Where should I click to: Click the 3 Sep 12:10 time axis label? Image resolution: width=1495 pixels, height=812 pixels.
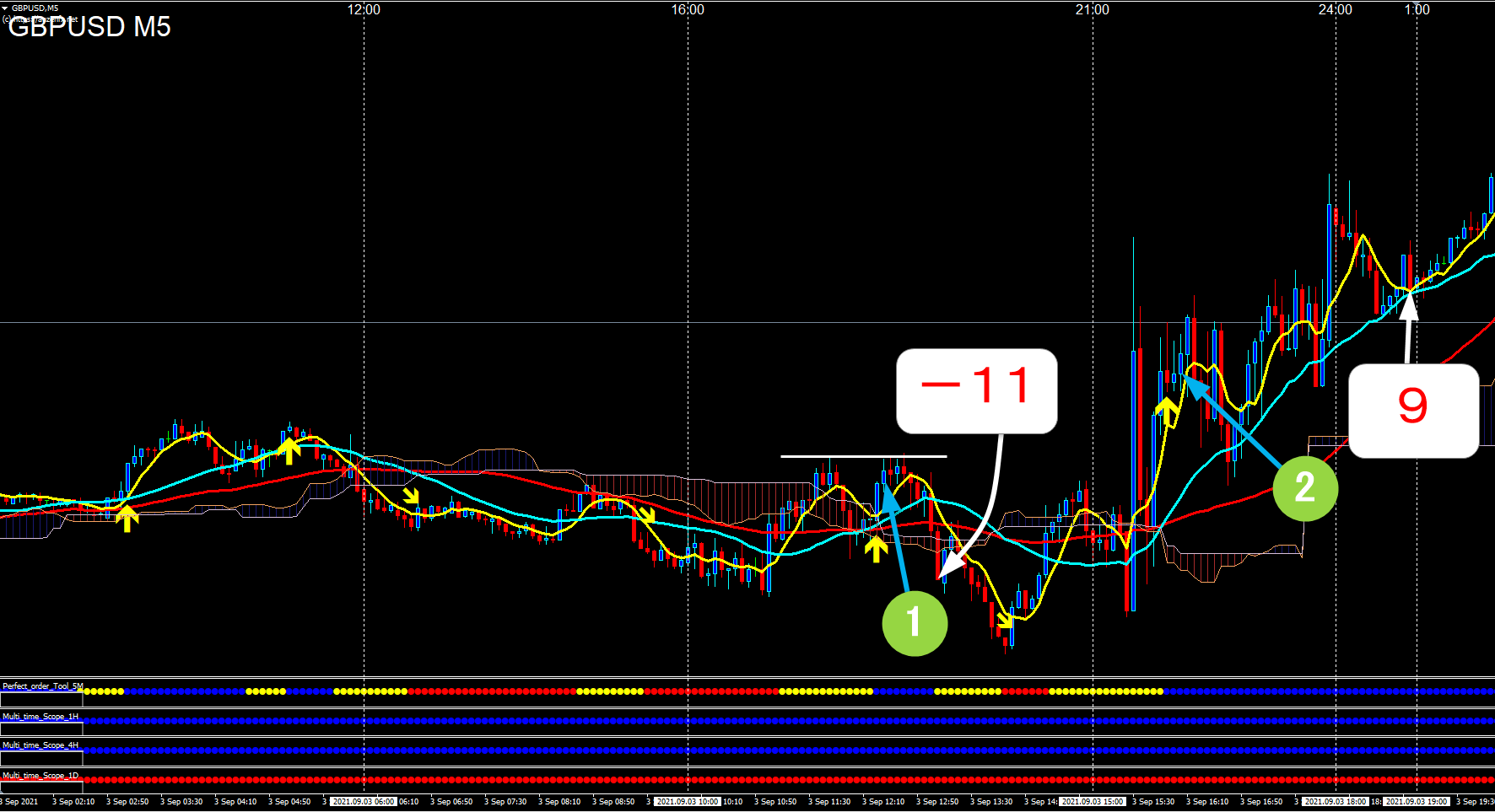pyautogui.click(x=883, y=802)
